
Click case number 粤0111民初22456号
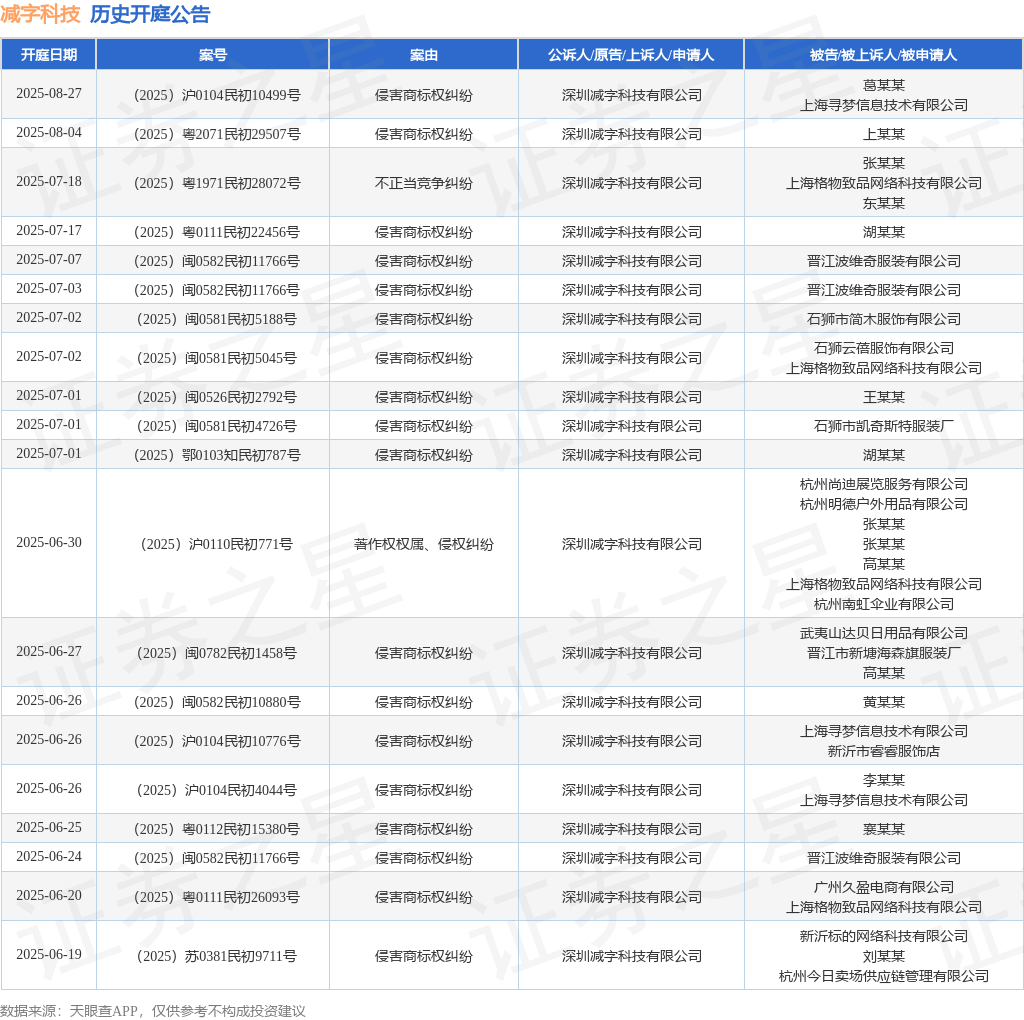click(x=217, y=232)
